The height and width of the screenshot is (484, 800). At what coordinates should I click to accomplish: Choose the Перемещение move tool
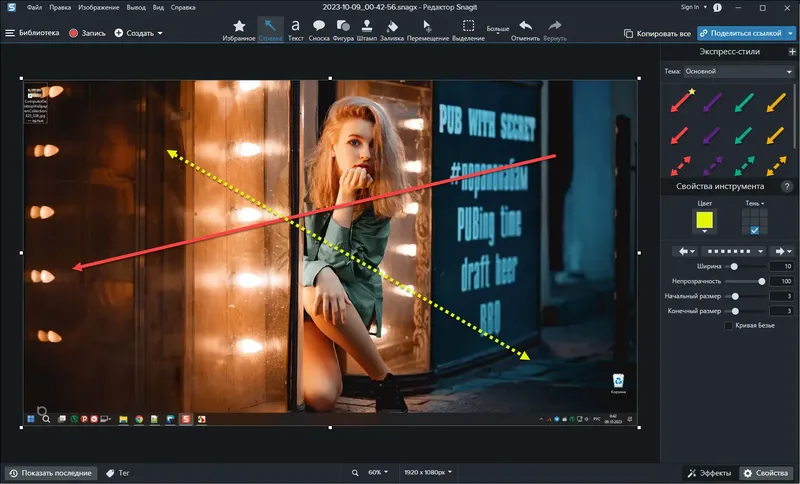click(428, 29)
